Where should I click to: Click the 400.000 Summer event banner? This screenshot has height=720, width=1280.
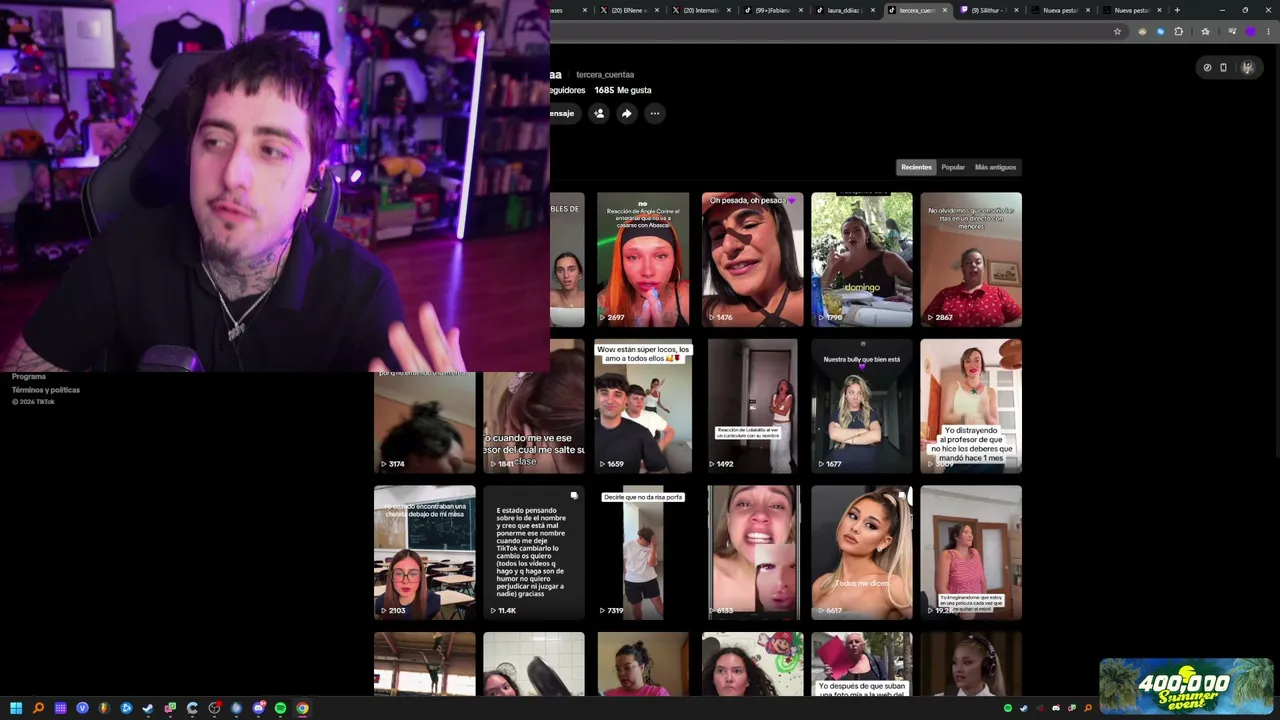(1186, 686)
